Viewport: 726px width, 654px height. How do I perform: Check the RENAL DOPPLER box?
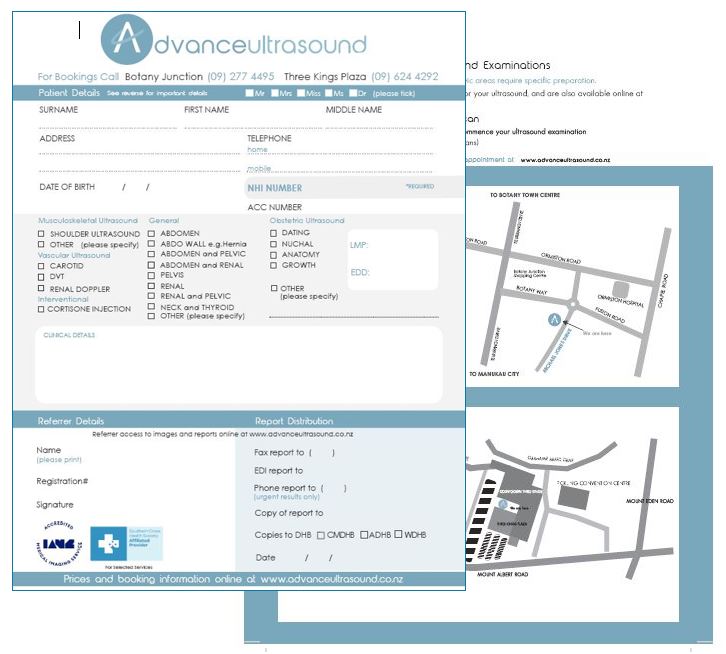coord(41,288)
